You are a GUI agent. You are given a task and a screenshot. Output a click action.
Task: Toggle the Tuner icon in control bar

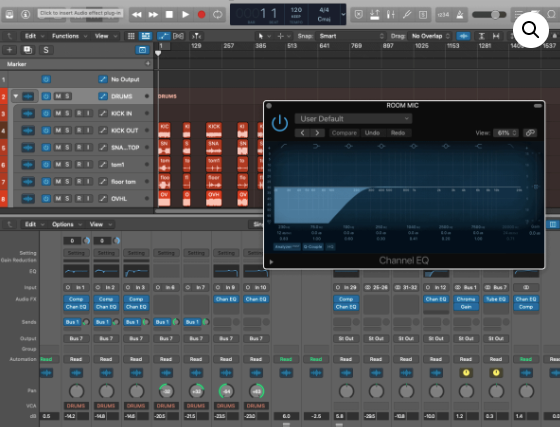[407, 15]
